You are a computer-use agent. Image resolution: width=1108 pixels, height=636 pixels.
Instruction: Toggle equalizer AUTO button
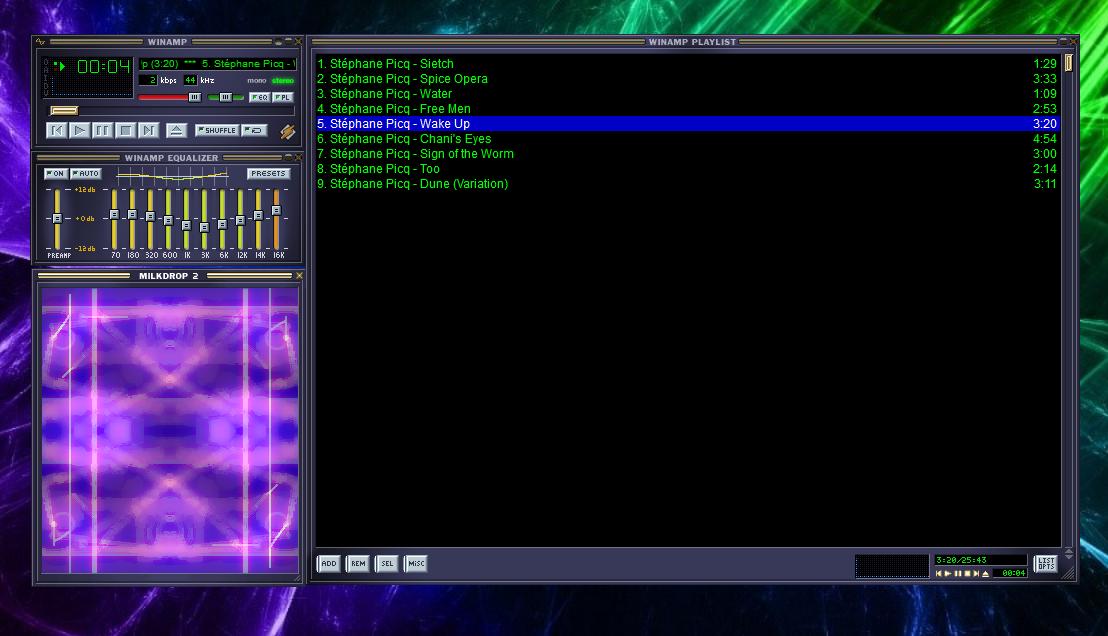pyautogui.click(x=86, y=173)
